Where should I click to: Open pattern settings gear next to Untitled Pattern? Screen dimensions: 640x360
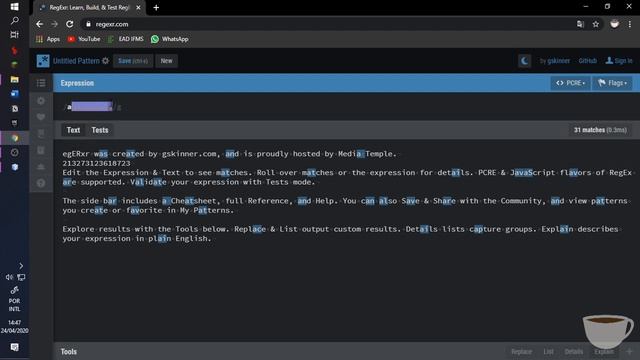(x=105, y=61)
